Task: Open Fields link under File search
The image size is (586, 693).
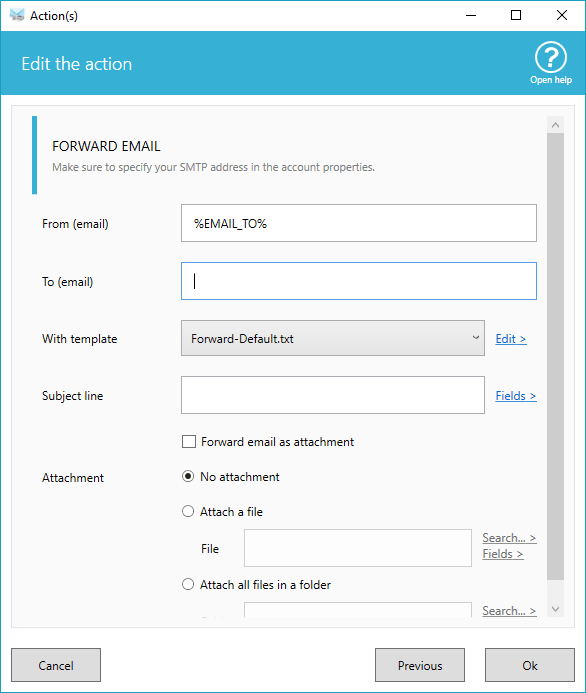Action: click(503, 554)
